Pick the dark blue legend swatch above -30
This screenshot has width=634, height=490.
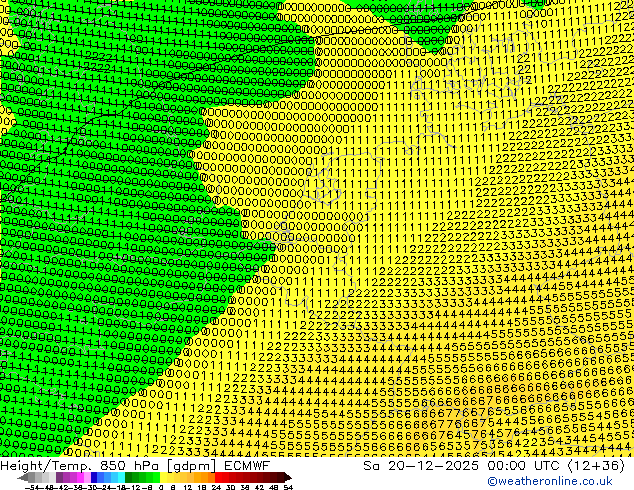94,477
